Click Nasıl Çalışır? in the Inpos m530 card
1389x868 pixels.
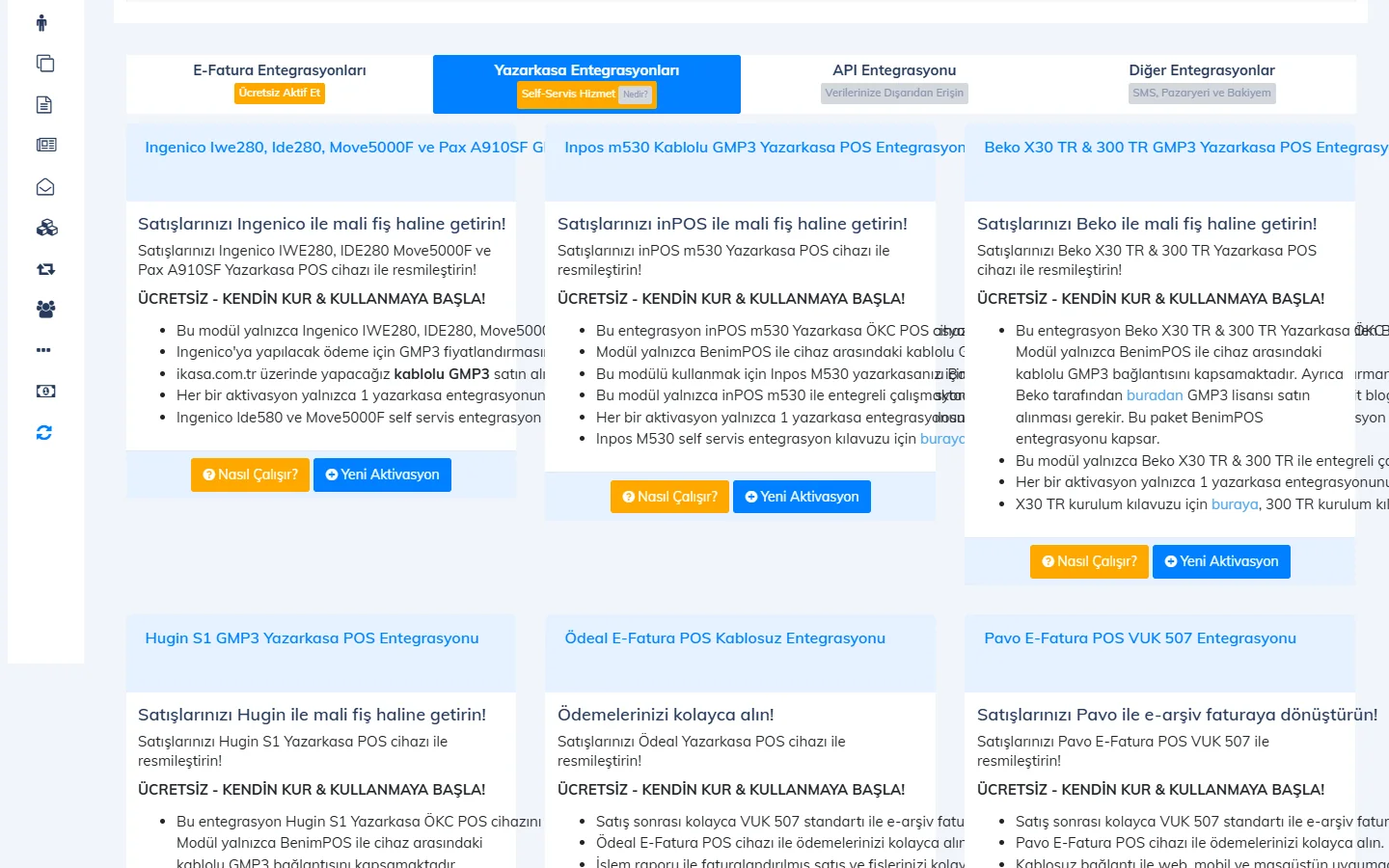[669, 497]
